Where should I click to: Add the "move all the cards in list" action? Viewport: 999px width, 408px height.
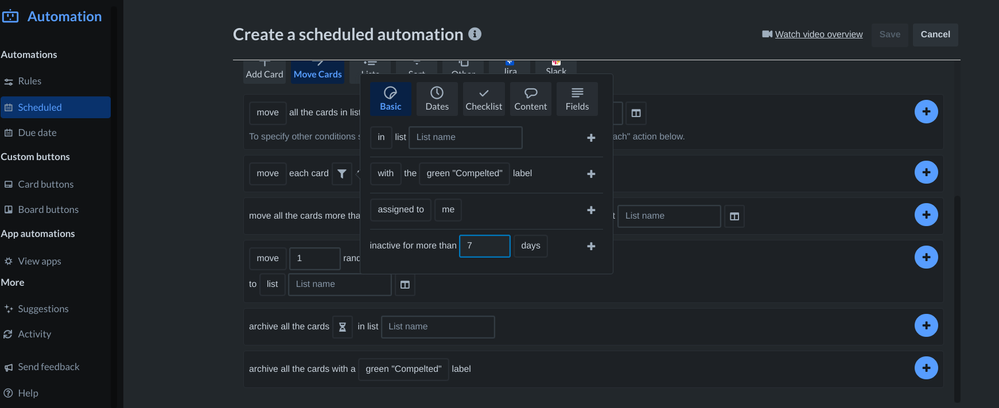point(926,112)
